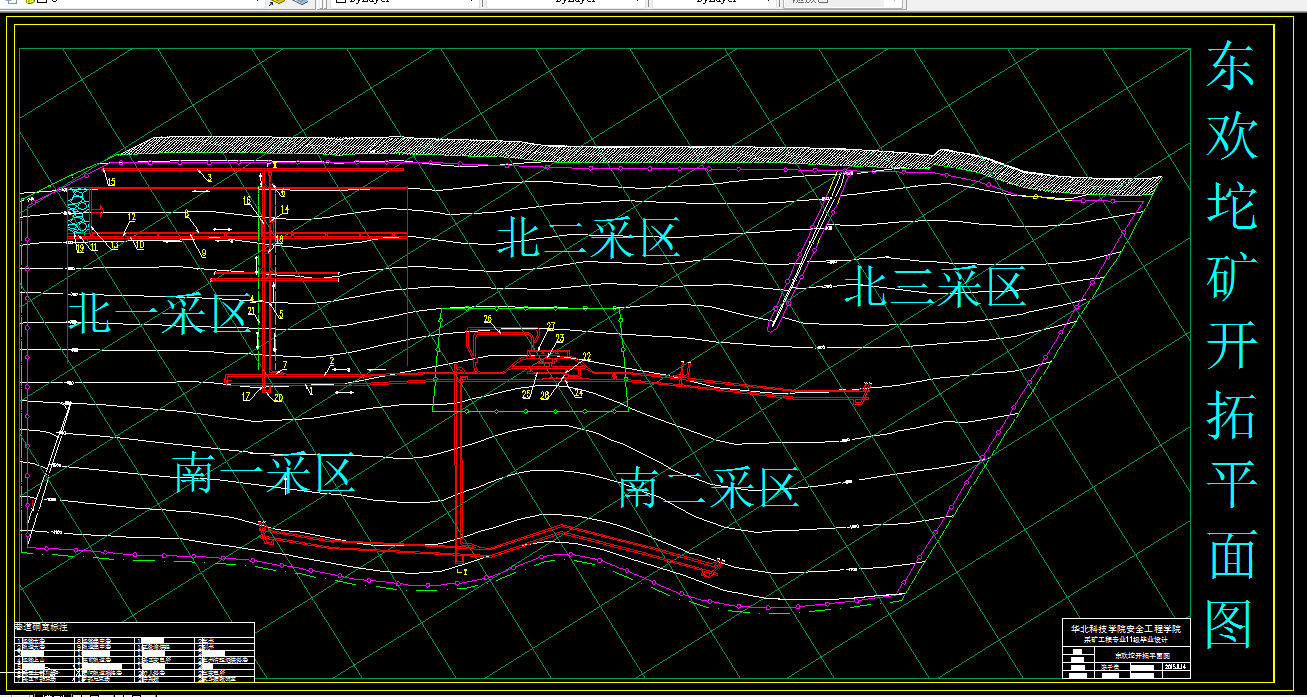This screenshot has height=697, width=1307.
Task: Select the 南一采区 district label
Action: 265,473
